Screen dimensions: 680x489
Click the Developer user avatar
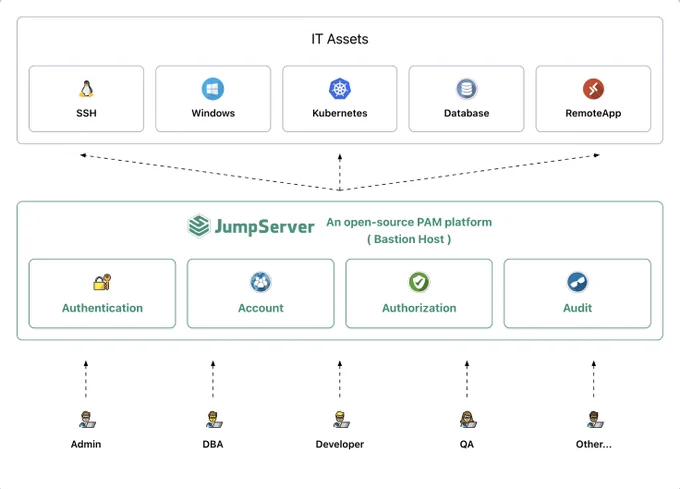(341, 420)
